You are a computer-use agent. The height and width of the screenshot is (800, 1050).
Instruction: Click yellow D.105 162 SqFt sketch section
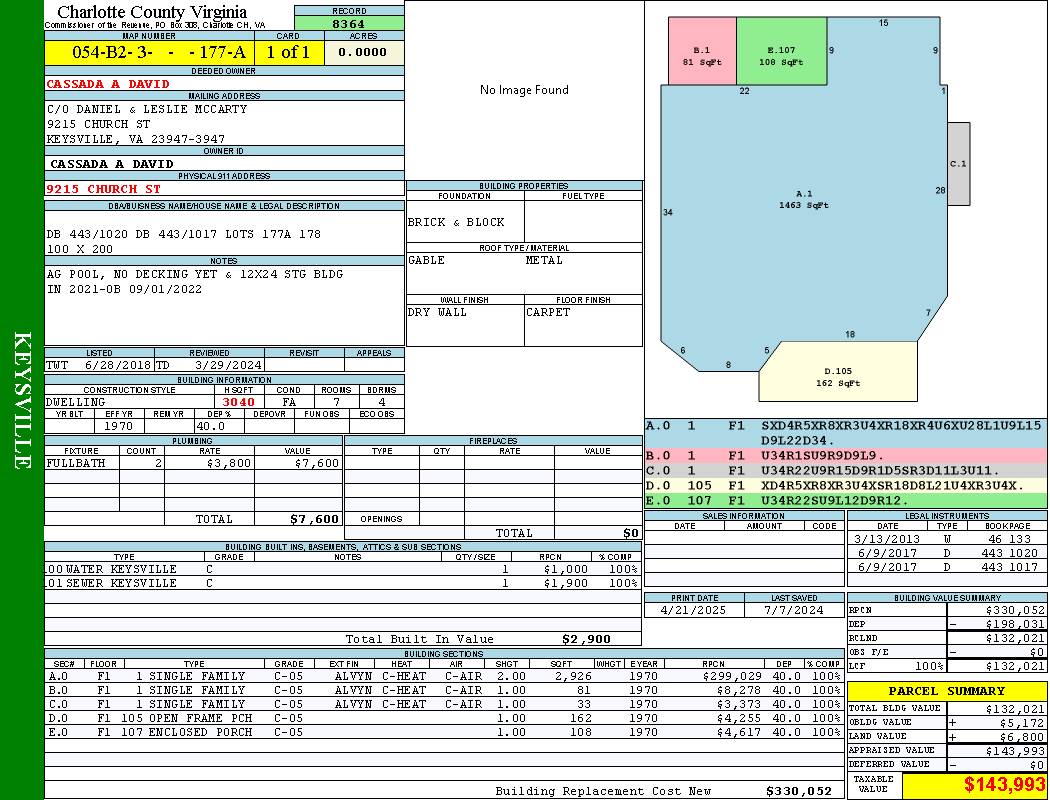(838, 373)
